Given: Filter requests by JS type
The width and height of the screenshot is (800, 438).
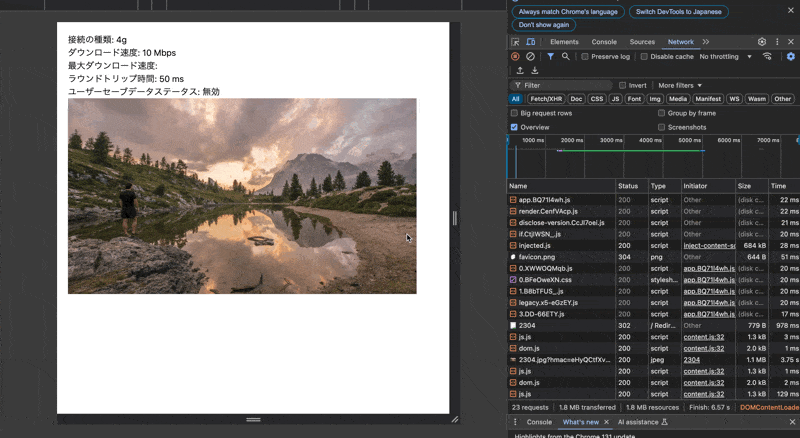Looking at the screenshot, I should (615, 99).
